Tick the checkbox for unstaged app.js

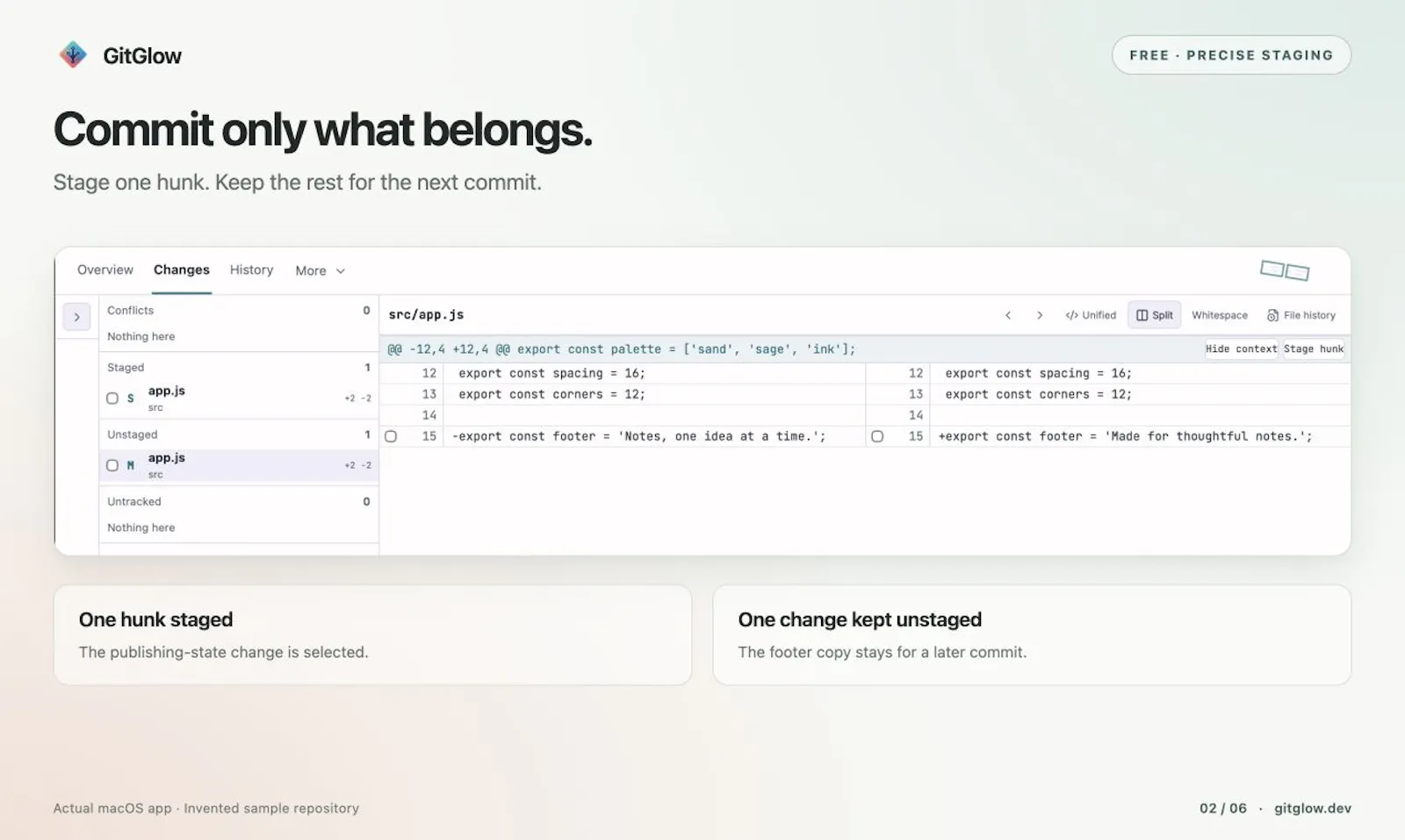pos(112,465)
